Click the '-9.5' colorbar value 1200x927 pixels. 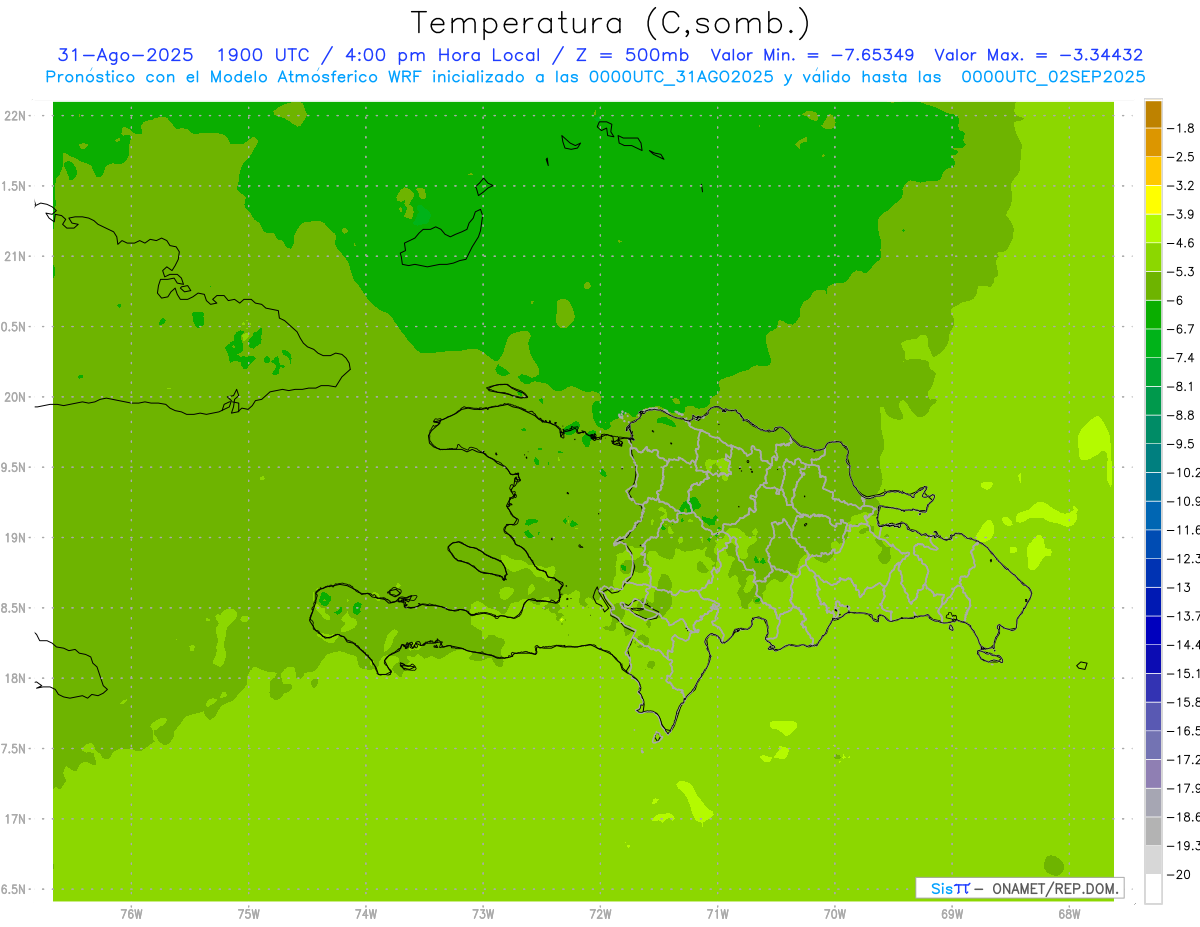click(x=1182, y=444)
